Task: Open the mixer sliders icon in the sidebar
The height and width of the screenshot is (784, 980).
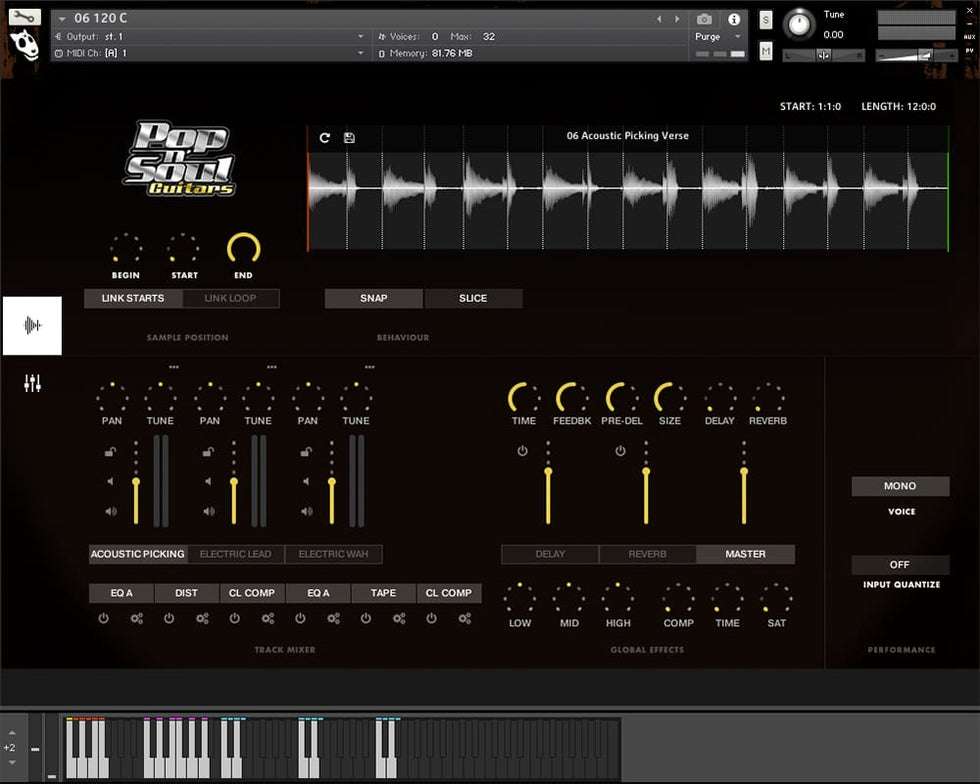Action: click(x=32, y=383)
